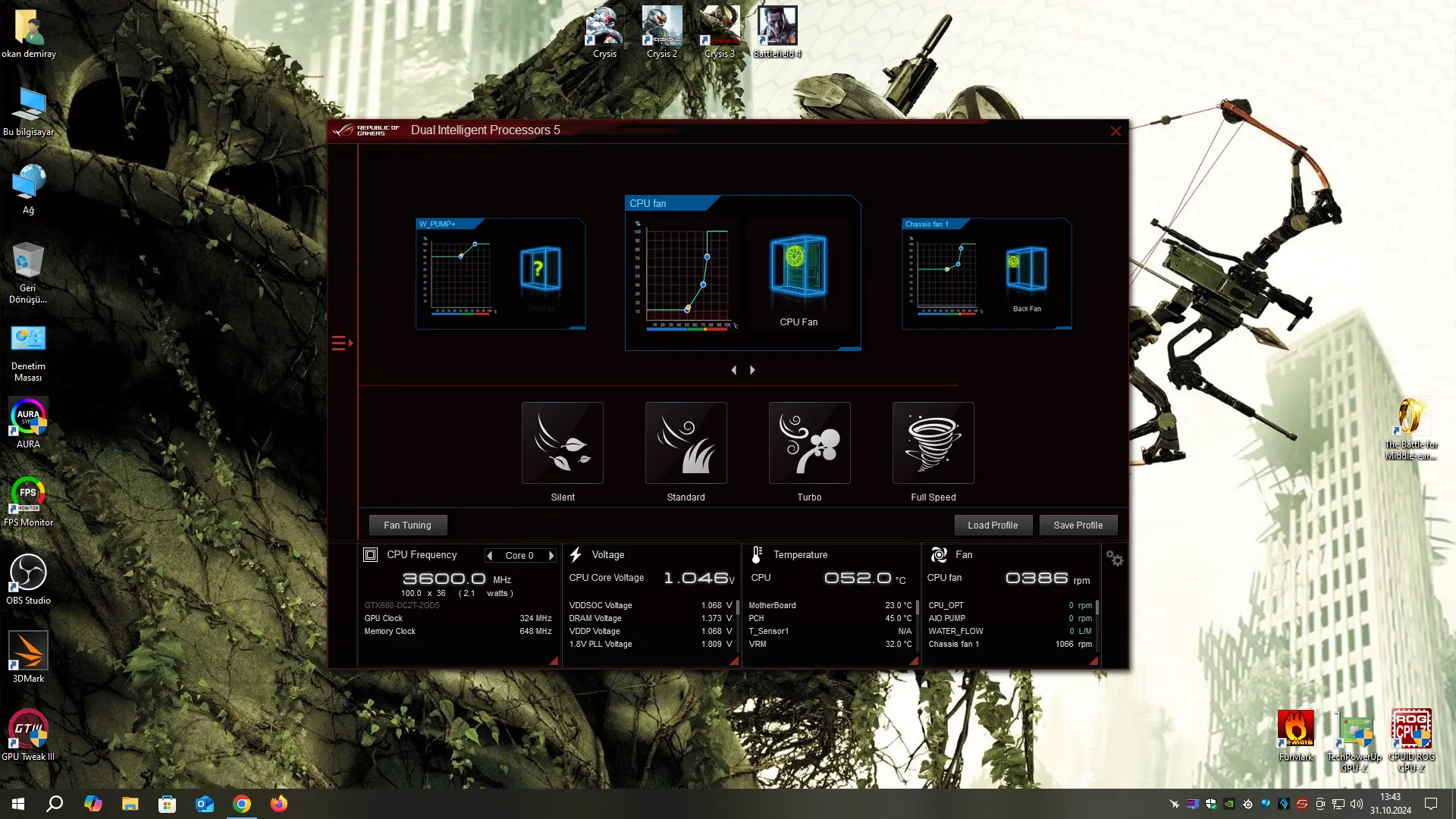Click the Voltage lightning bolt icon
1456x819 pixels.
pos(576,555)
